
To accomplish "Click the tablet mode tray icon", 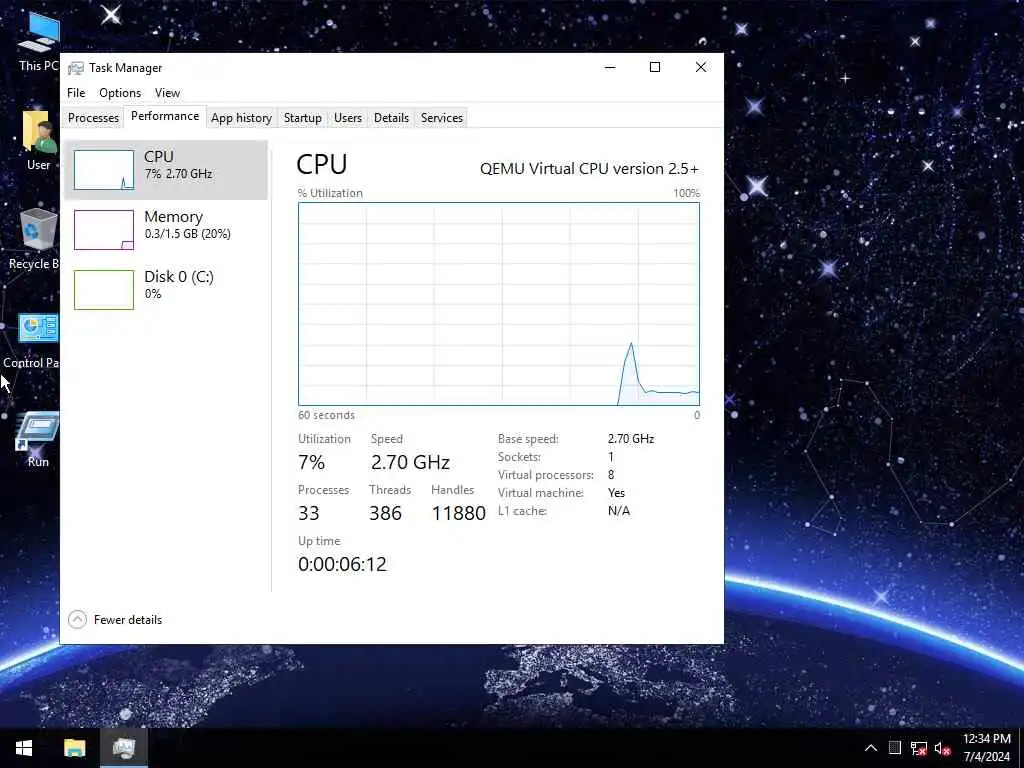I will coord(895,748).
